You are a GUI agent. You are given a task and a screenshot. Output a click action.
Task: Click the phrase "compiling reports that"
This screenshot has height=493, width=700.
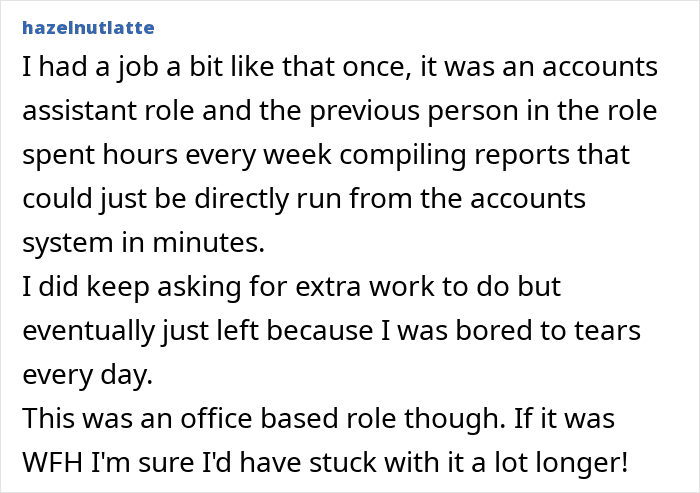click(x=484, y=155)
